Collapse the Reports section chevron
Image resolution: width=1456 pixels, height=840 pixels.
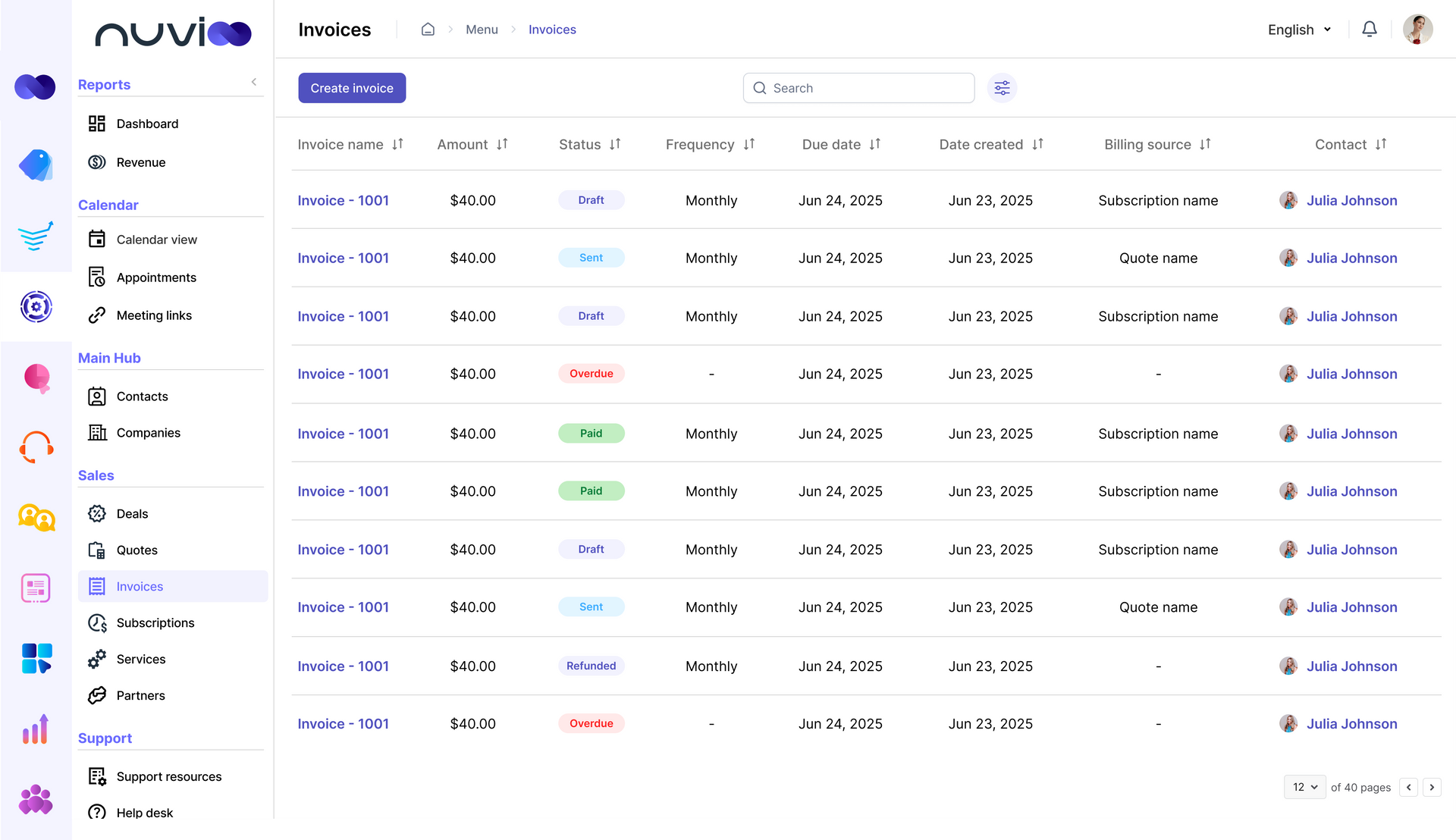point(254,81)
